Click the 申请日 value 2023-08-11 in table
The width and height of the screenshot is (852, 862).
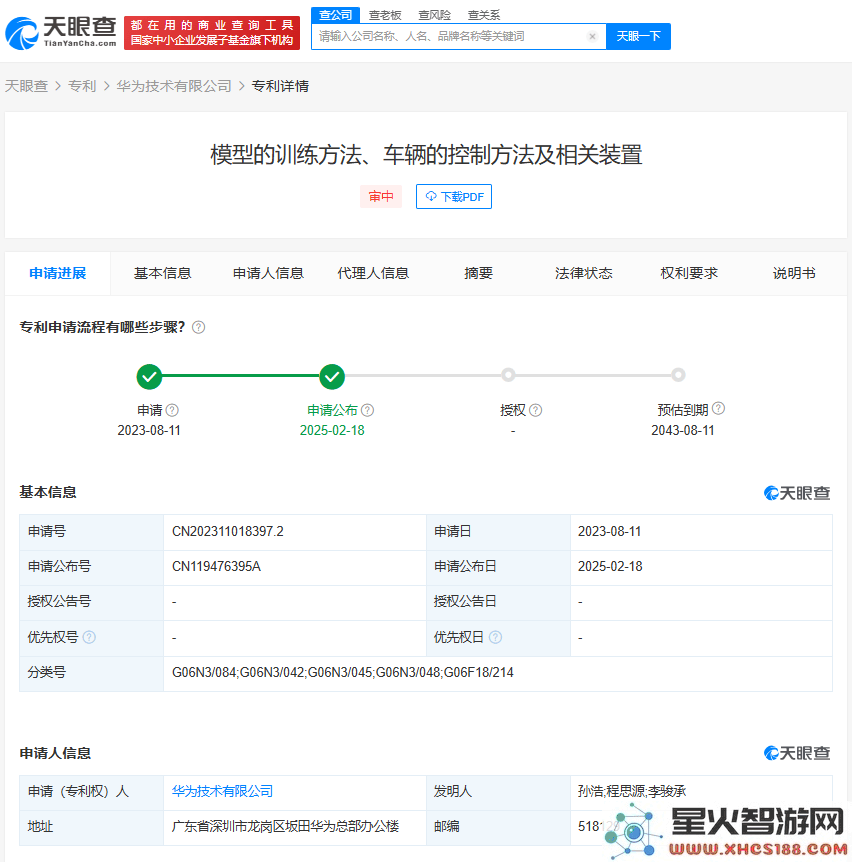pos(610,532)
